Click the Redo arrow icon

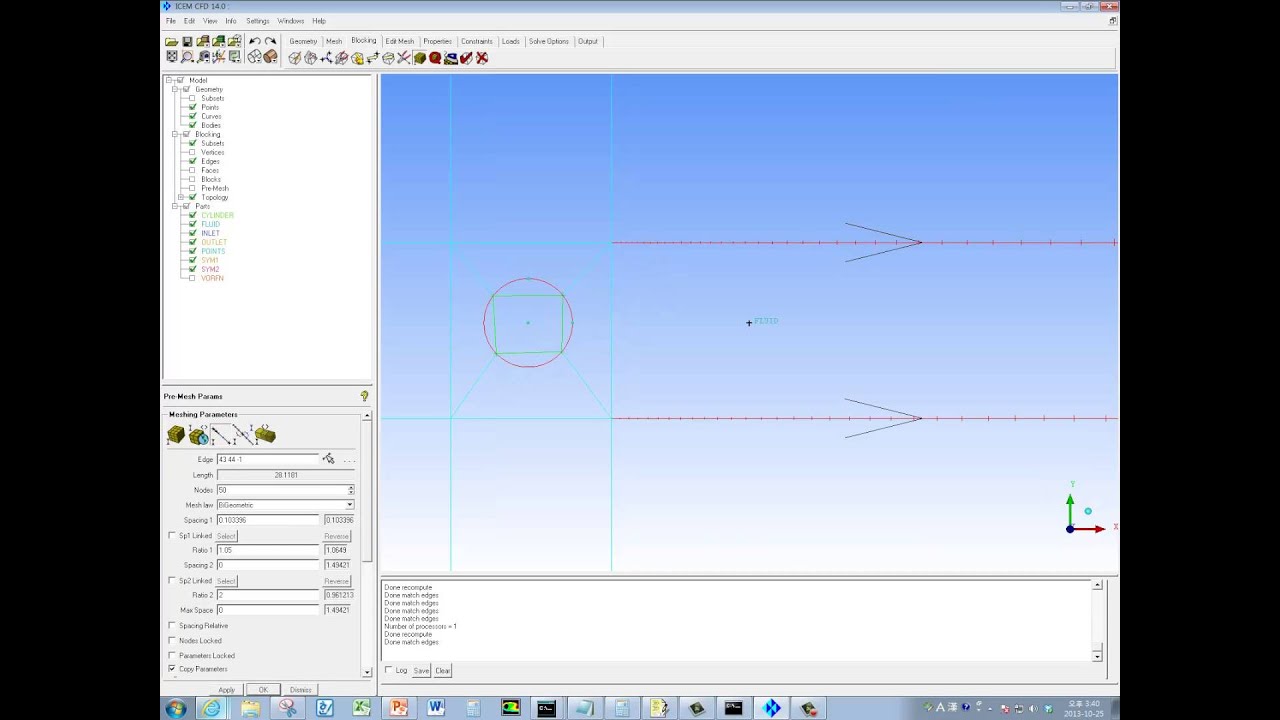coord(270,41)
